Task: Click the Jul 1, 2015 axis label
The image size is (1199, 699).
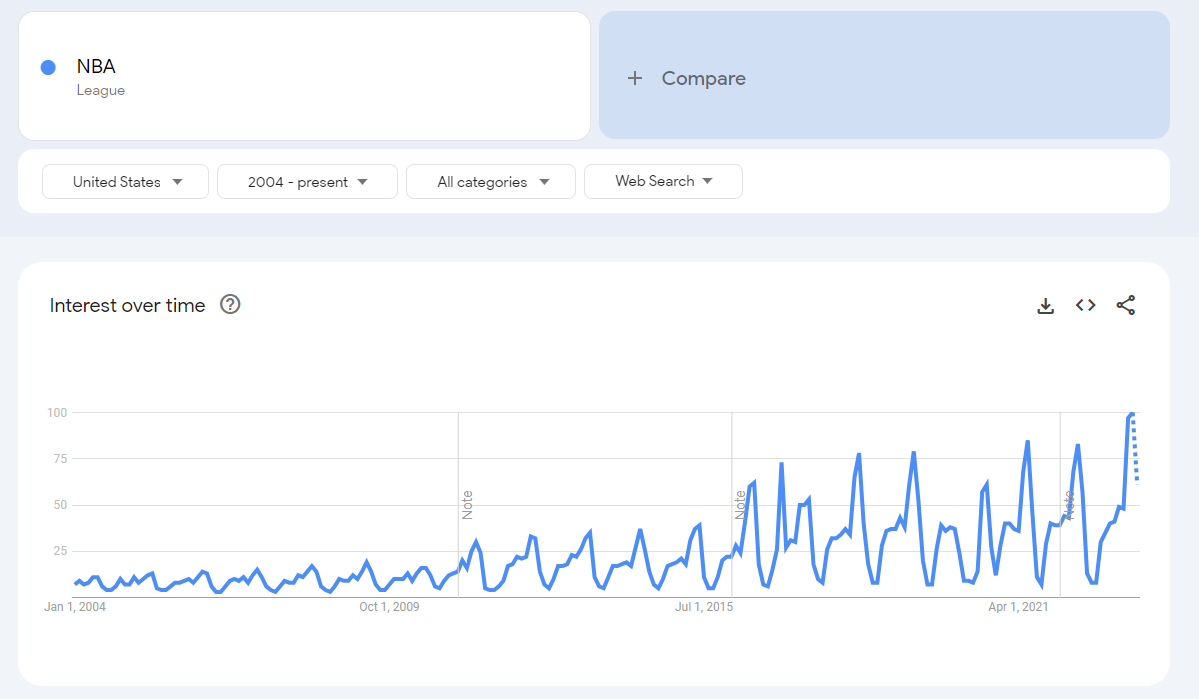Action: pyautogui.click(x=704, y=606)
